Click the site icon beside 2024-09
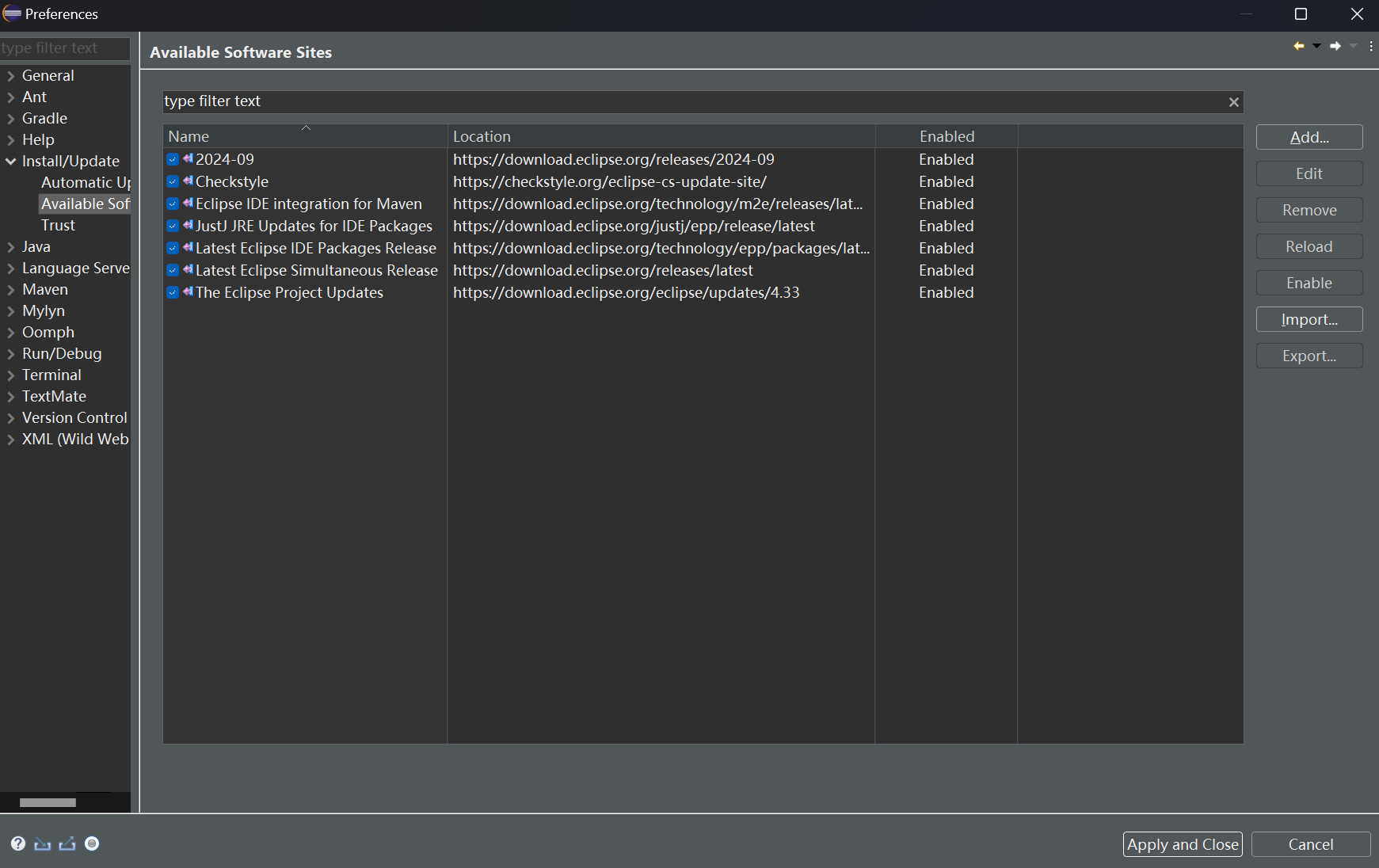This screenshot has height=868, width=1379. pyautogui.click(x=188, y=158)
